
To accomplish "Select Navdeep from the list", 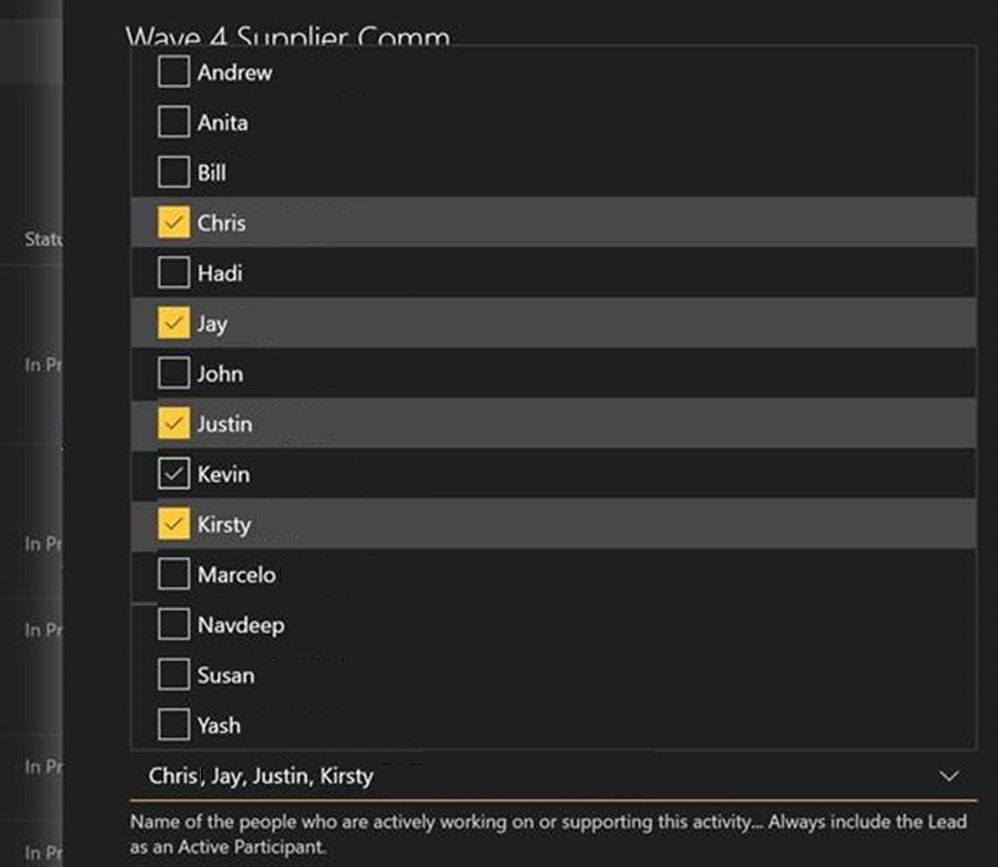I will pyautogui.click(x=172, y=624).
